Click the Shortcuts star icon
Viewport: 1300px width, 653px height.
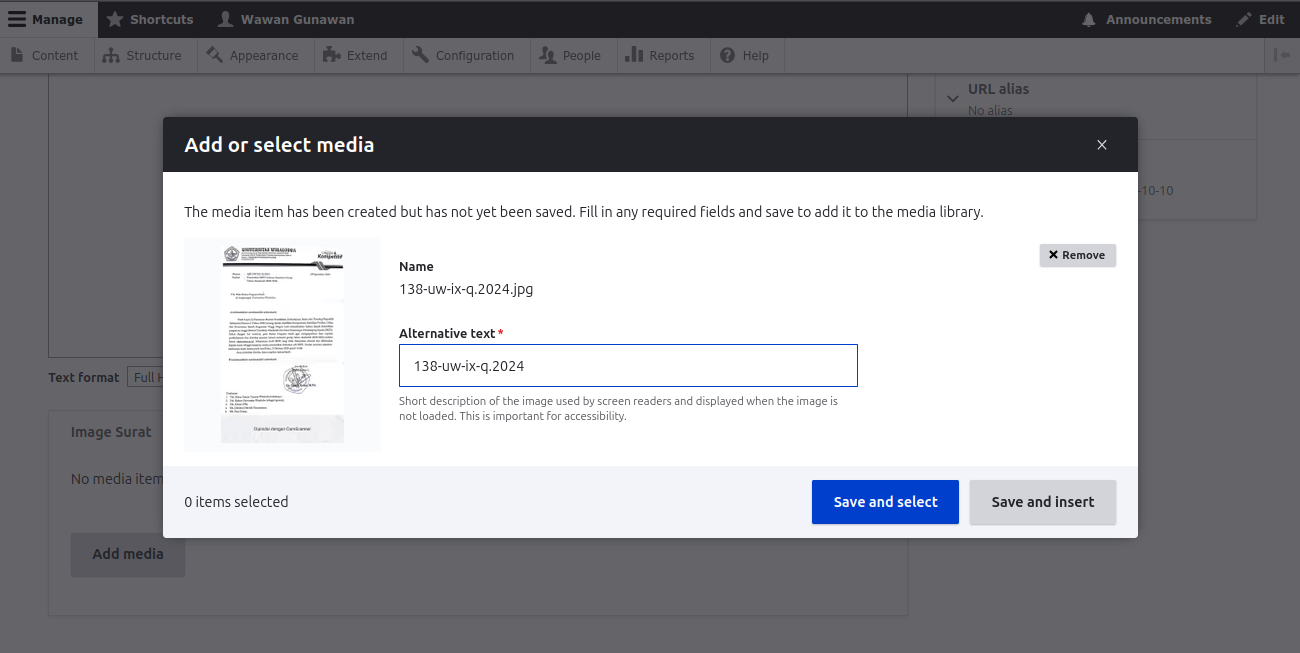pos(115,19)
